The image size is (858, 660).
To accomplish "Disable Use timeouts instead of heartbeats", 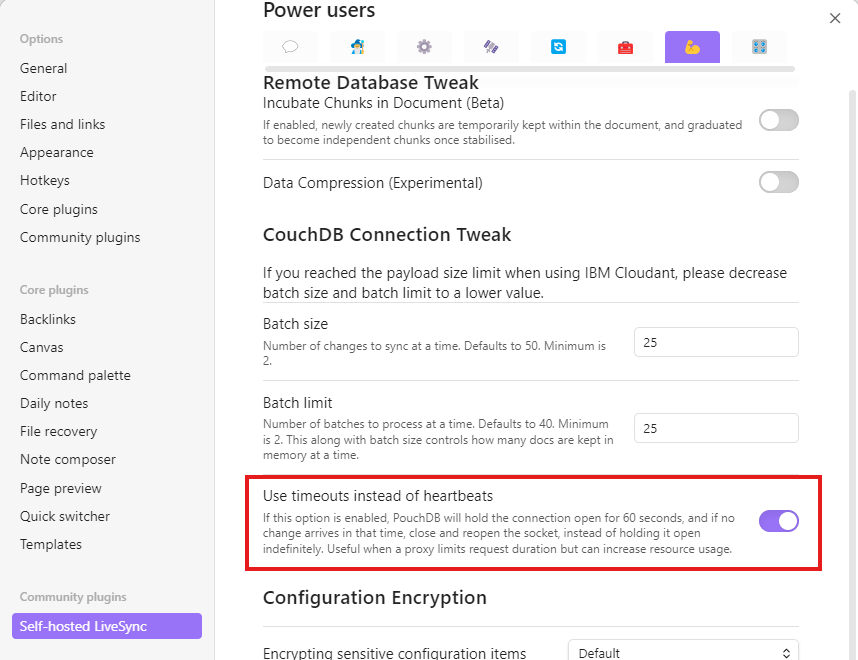I will [778, 521].
